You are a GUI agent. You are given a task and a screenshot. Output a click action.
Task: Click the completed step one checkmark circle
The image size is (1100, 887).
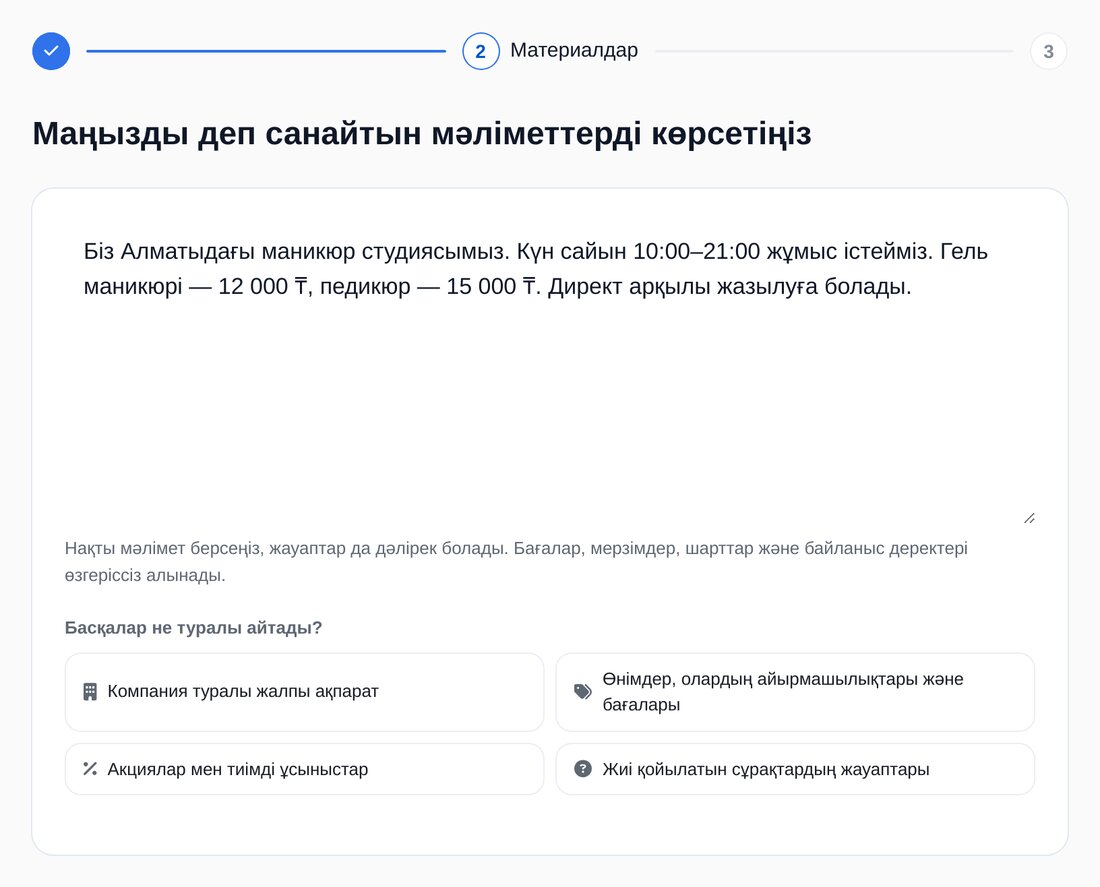51,51
